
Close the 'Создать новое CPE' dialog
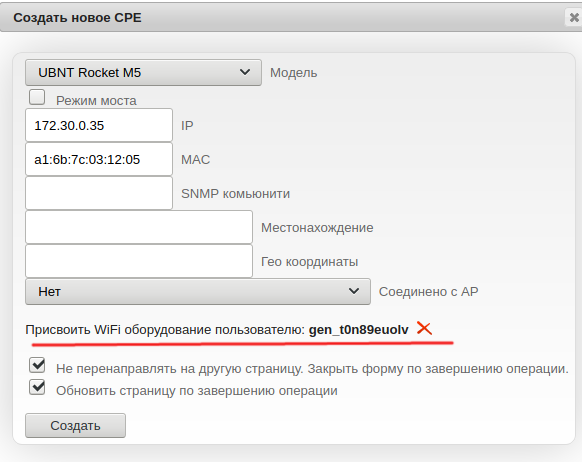click(574, 17)
